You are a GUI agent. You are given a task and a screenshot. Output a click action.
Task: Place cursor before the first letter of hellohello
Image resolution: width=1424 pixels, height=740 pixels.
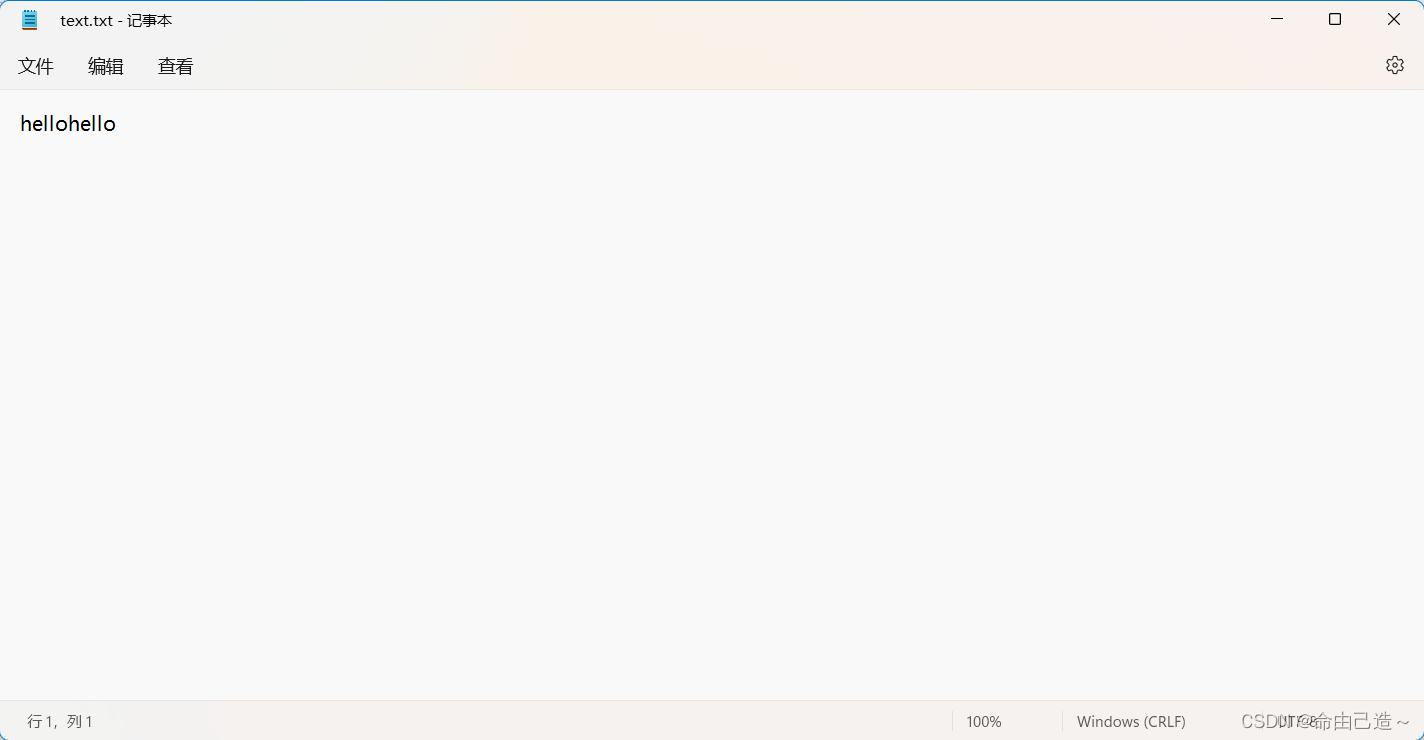click(x=20, y=124)
